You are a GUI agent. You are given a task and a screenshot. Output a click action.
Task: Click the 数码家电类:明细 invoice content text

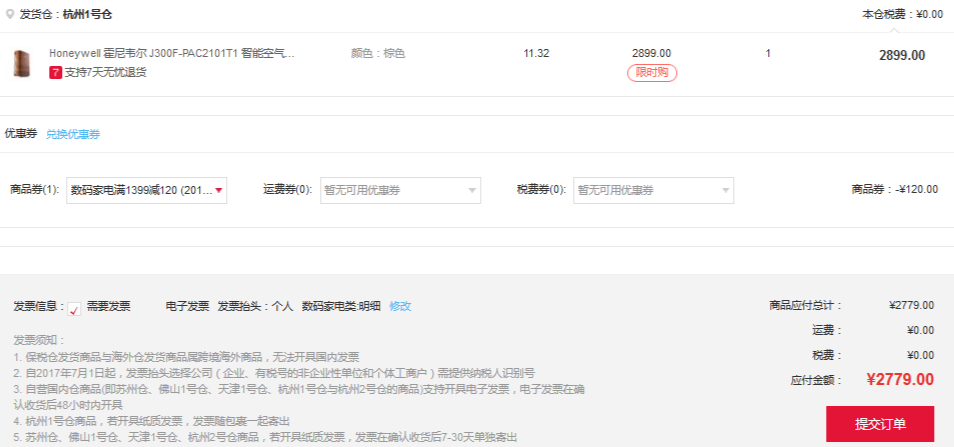pos(341,307)
